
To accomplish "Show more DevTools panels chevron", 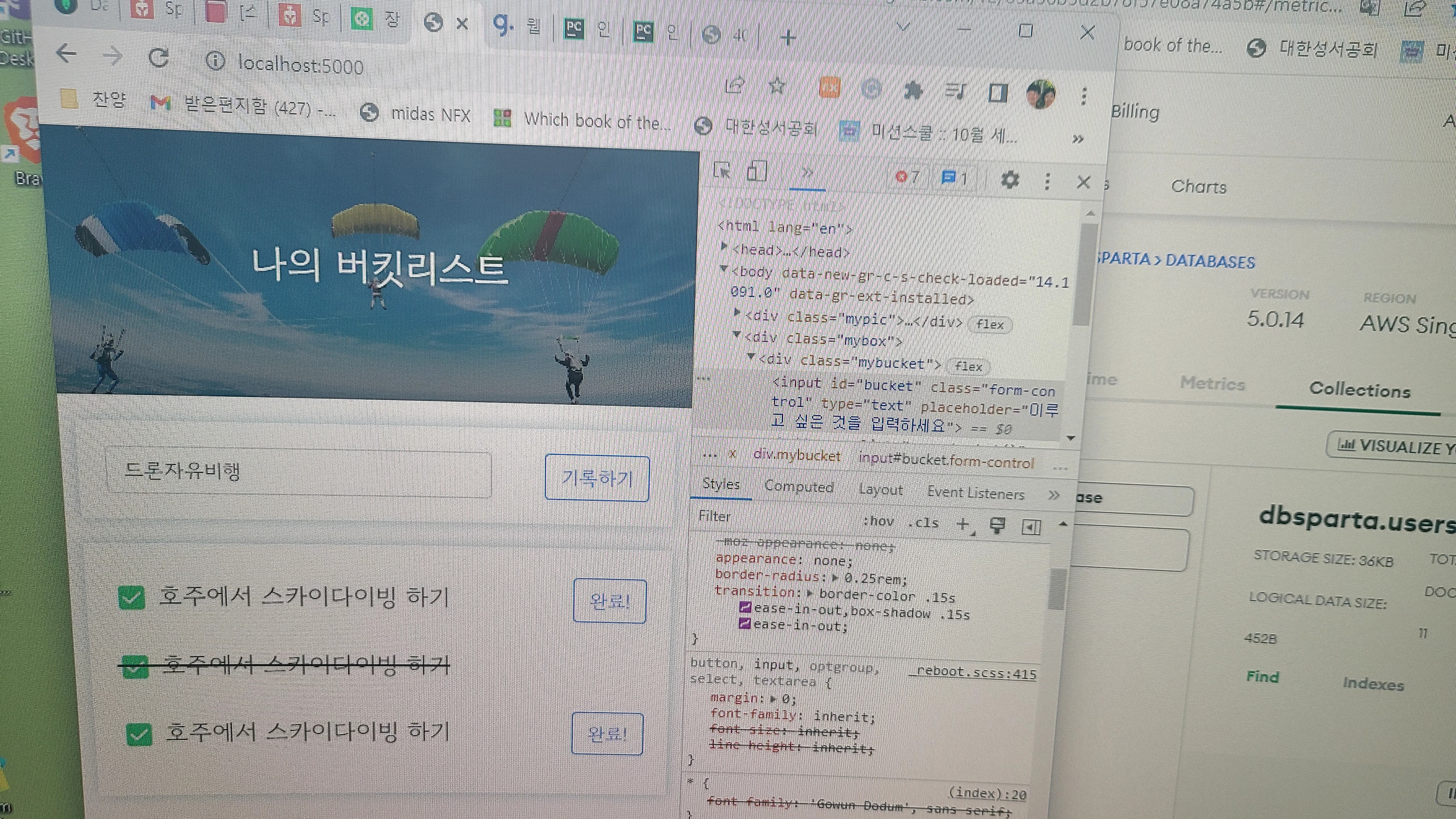I will (807, 172).
